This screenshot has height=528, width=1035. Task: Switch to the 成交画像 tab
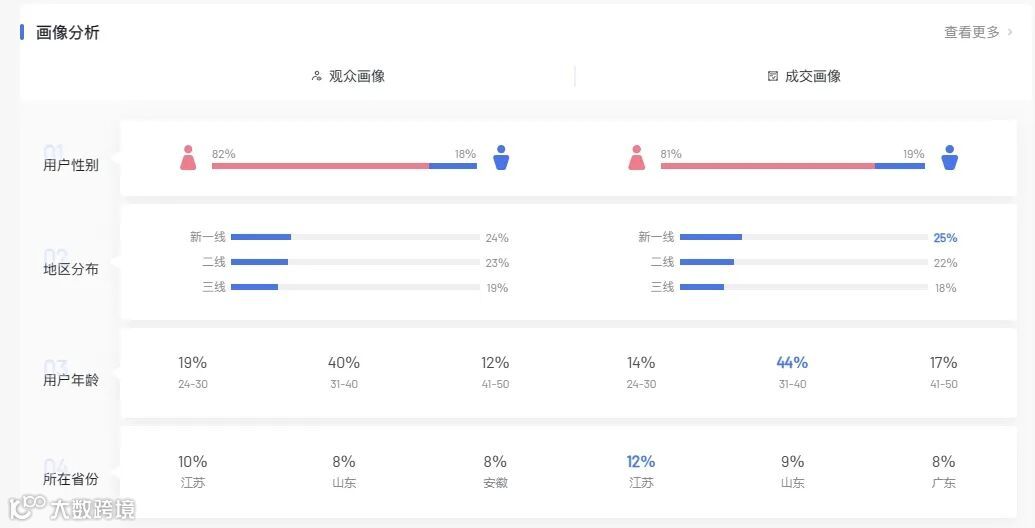click(x=812, y=76)
